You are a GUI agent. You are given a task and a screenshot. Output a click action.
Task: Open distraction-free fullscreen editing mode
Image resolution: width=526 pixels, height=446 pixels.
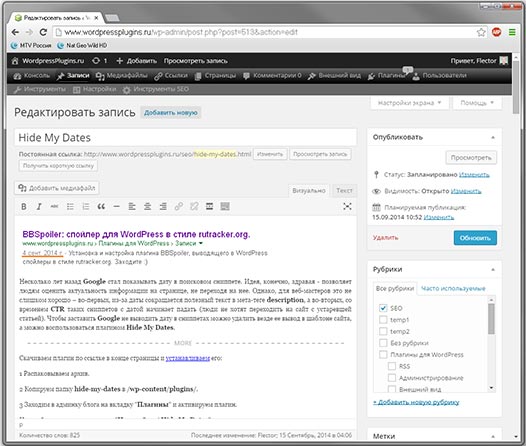(347, 206)
